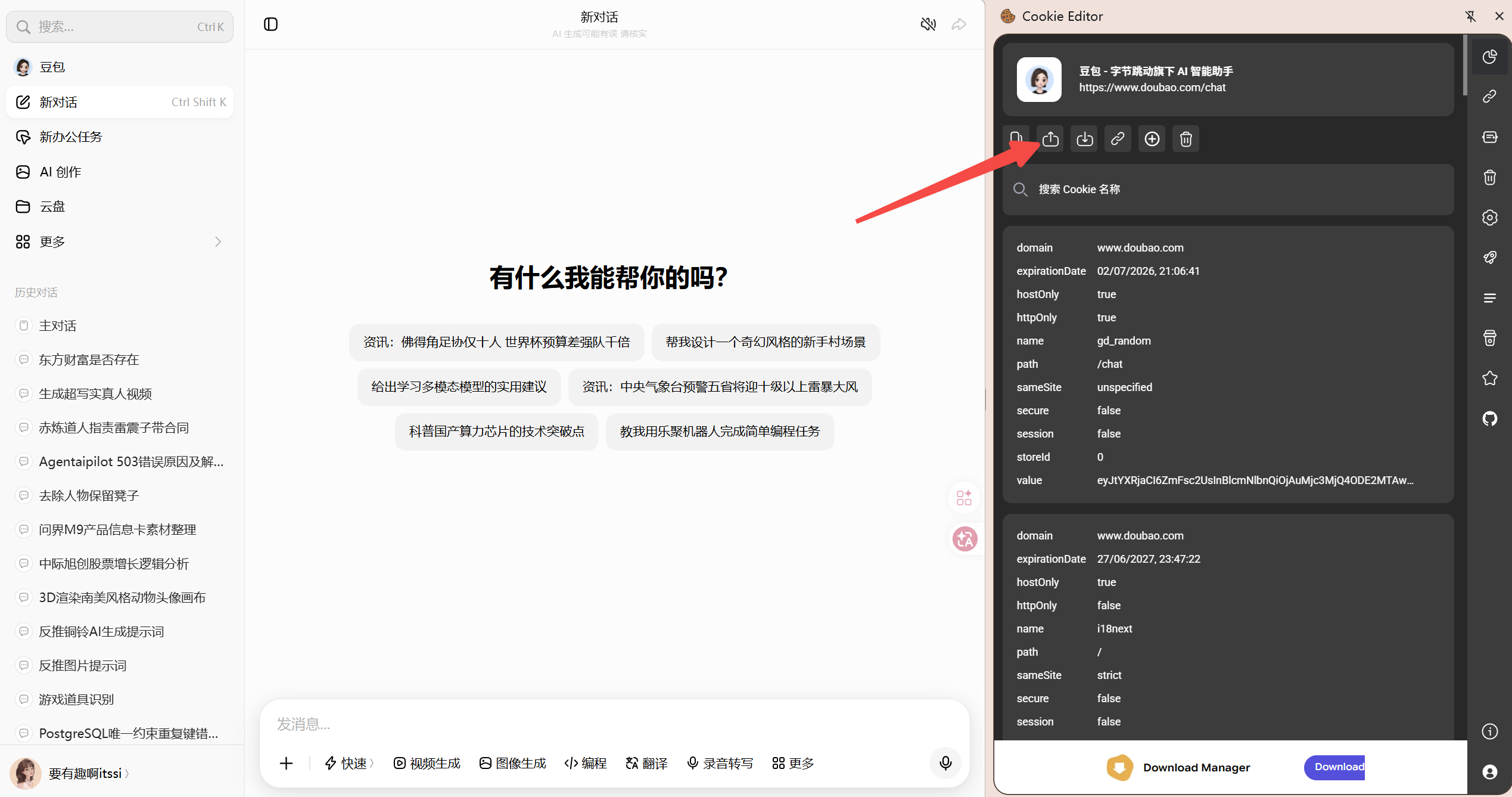Click the import cookies download-tray icon
The width and height of the screenshot is (1512, 797).
(x=1084, y=139)
